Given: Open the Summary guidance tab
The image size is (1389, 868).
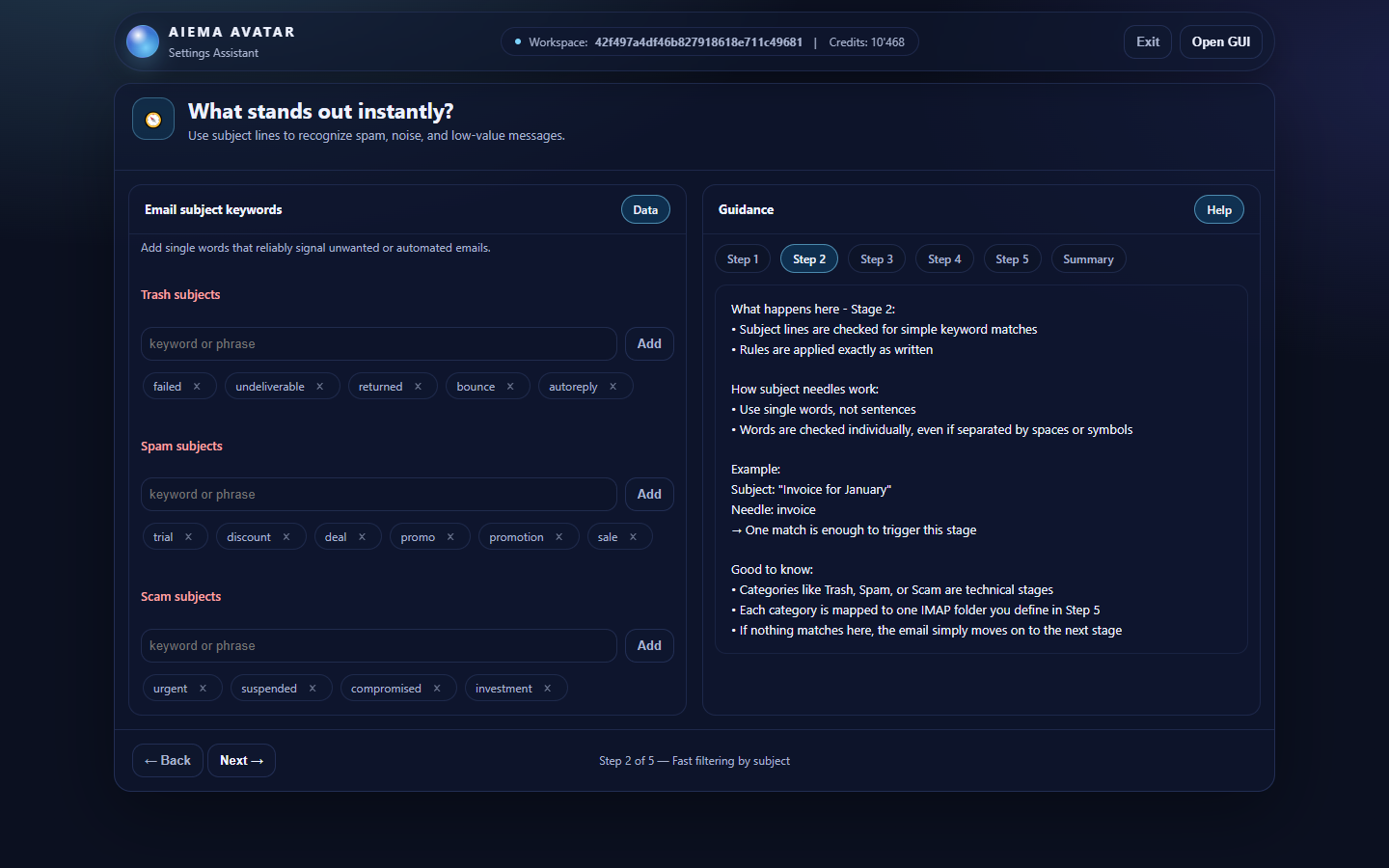Looking at the screenshot, I should [1087, 259].
